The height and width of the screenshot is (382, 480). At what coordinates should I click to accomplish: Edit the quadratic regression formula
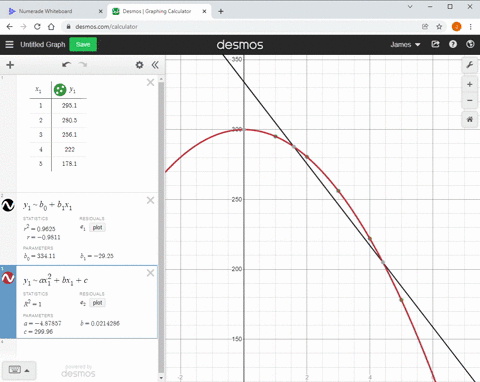coord(55,280)
